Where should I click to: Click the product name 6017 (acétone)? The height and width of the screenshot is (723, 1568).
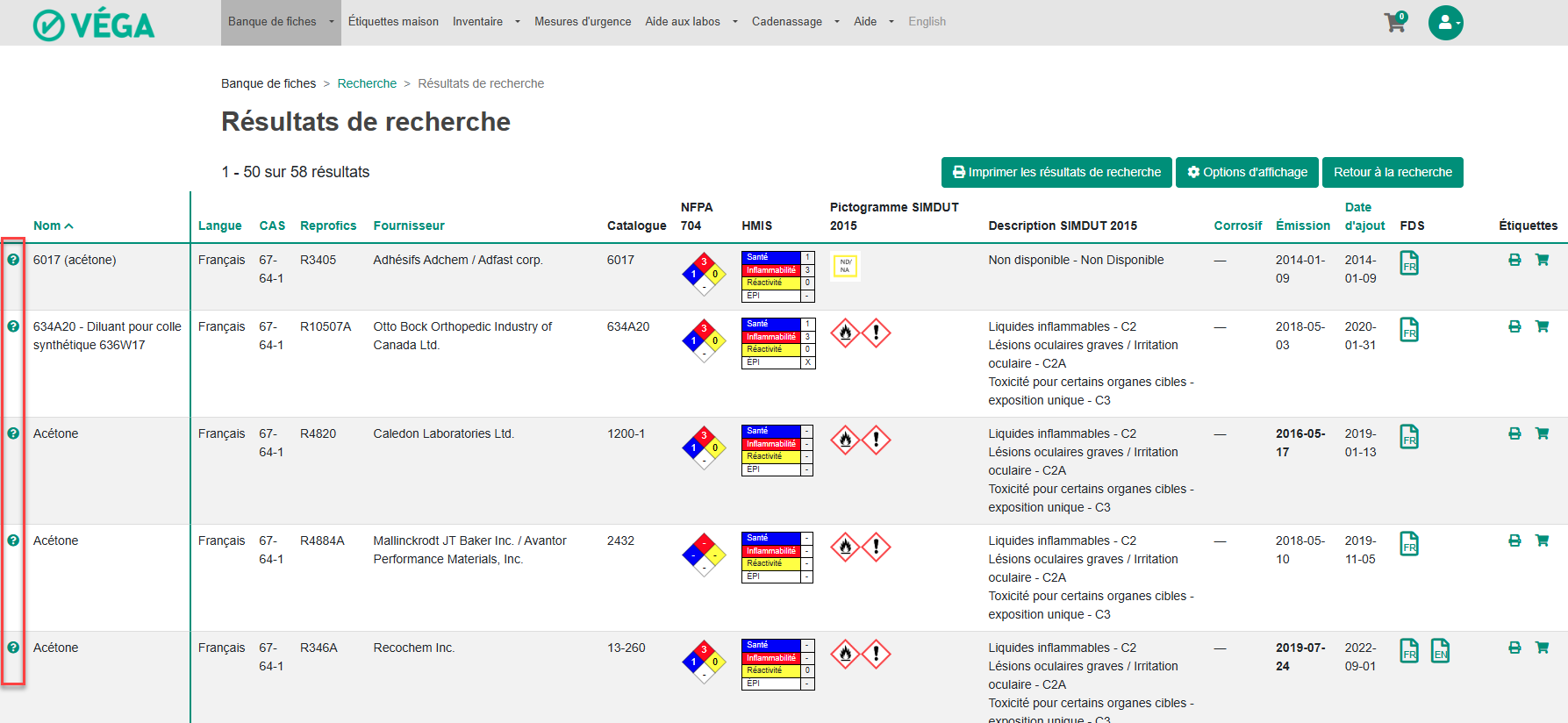[75, 260]
